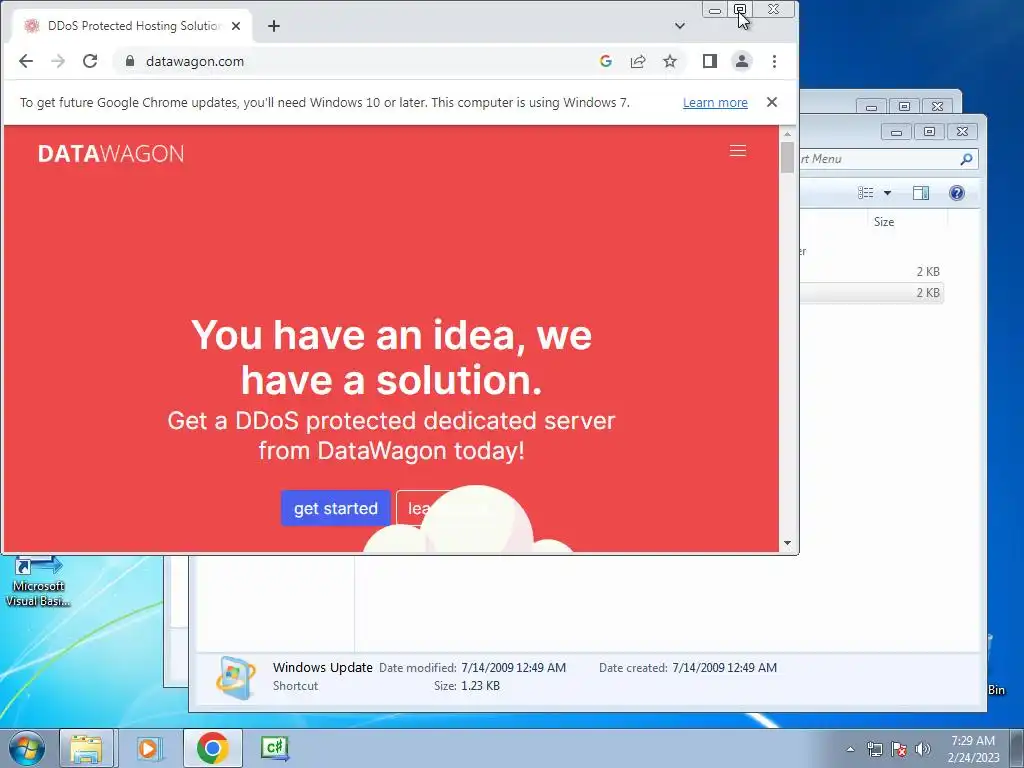
Task: Expand the tab search chevron
Action: pyautogui.click(x=680, y=26)
